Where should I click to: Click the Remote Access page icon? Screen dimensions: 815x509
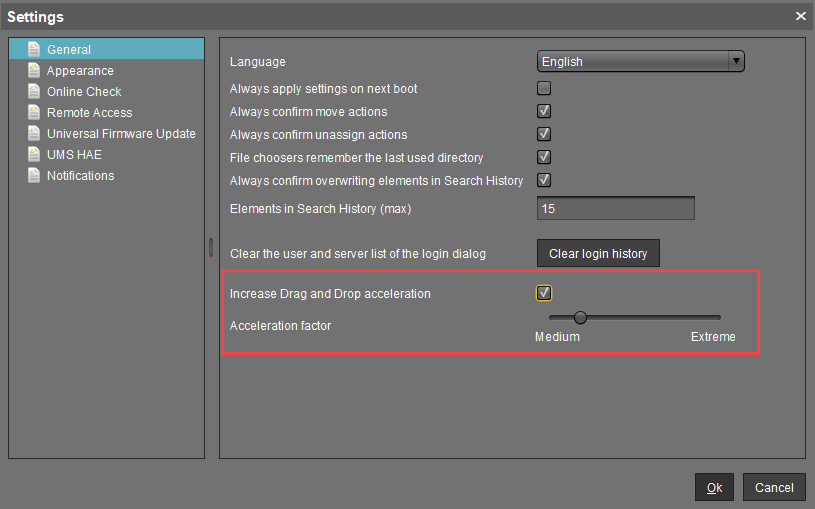(34, 112)
